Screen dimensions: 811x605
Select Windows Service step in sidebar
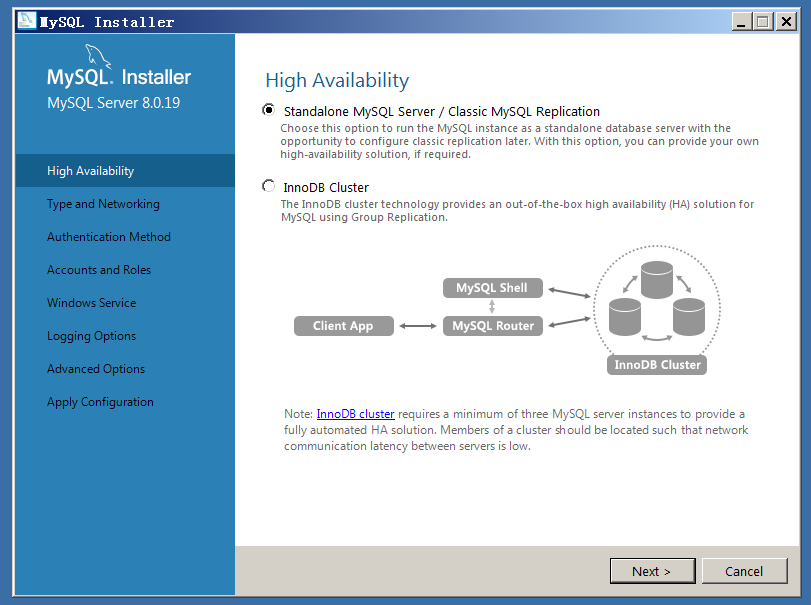click(92, 303)
